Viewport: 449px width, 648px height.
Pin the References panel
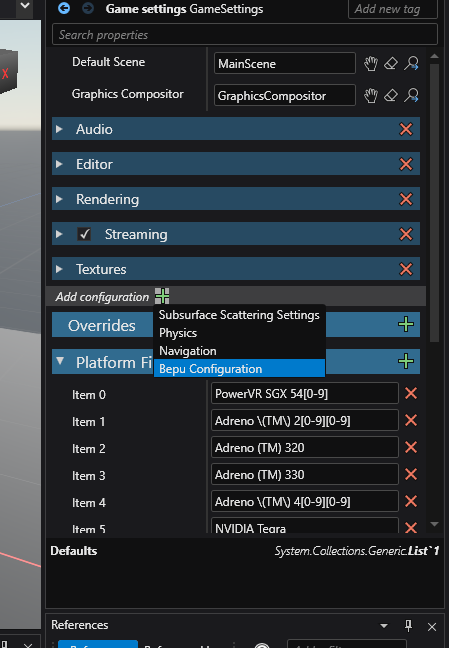click(x=408, y=626)
